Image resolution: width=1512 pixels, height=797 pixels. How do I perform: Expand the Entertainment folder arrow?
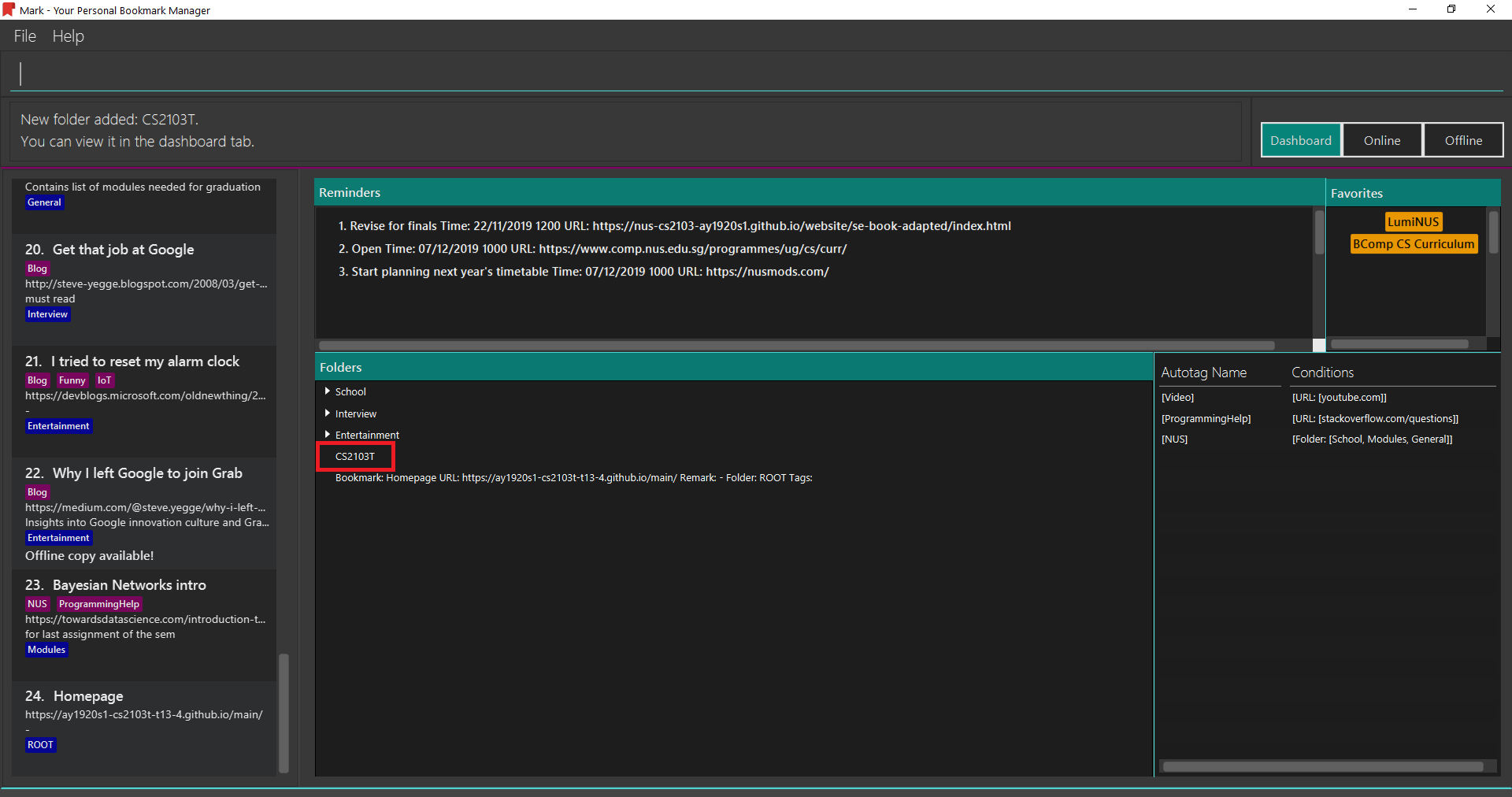[327, 434]
